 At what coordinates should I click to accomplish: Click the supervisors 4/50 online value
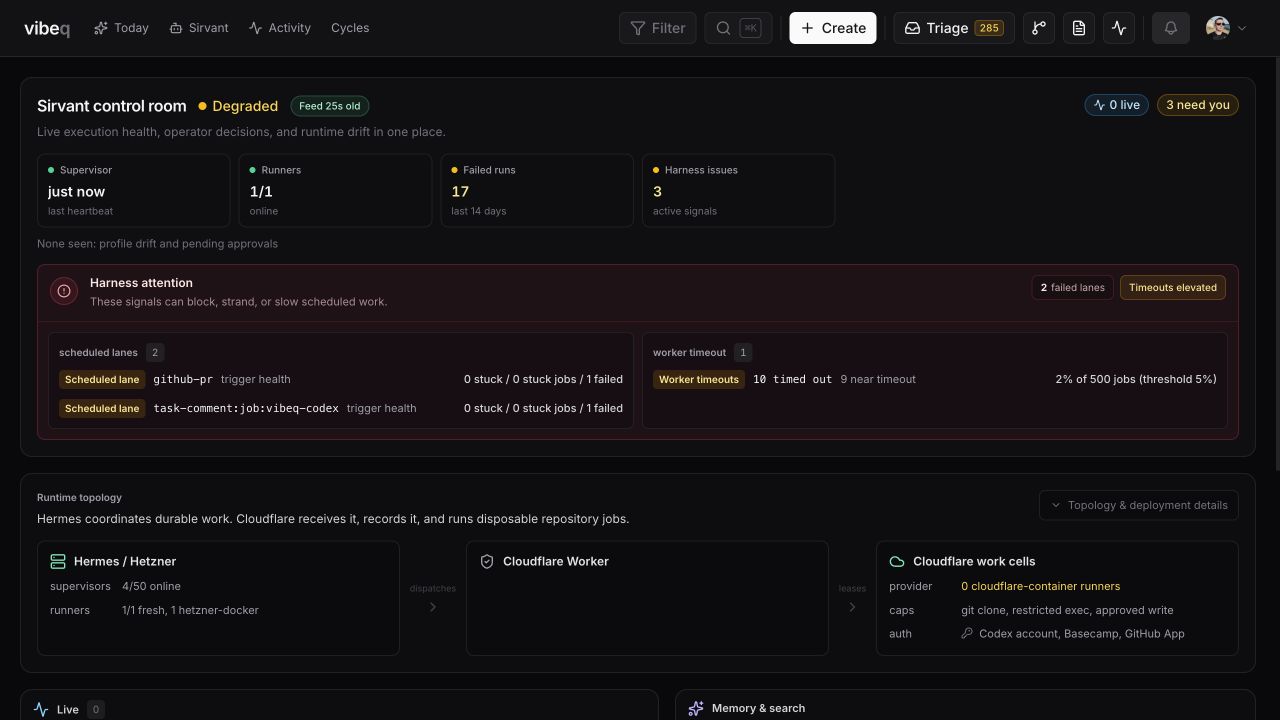pos(151,587)
